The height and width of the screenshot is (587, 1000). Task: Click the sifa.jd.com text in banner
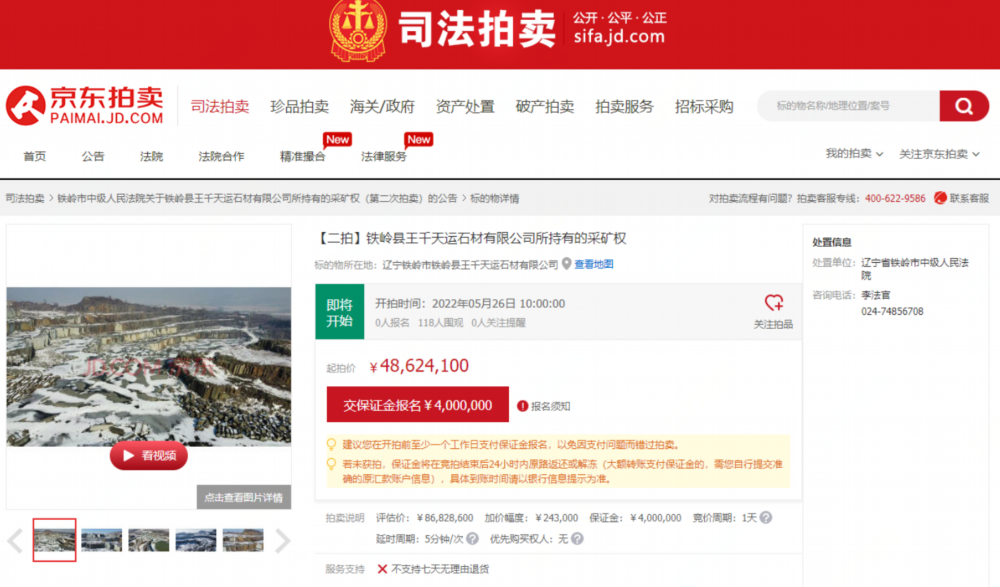[x=619, y=36]
